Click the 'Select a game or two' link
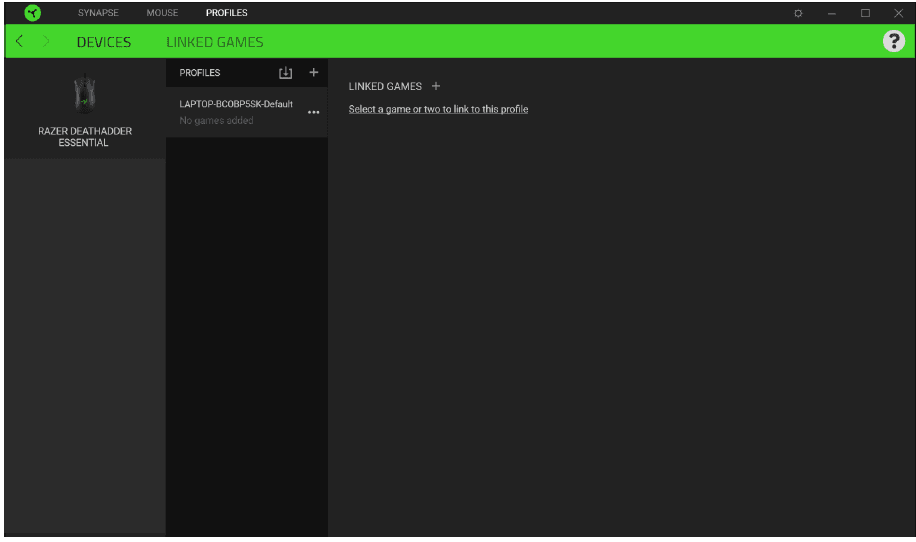This screenshot has height=542, width=916. 438,109
